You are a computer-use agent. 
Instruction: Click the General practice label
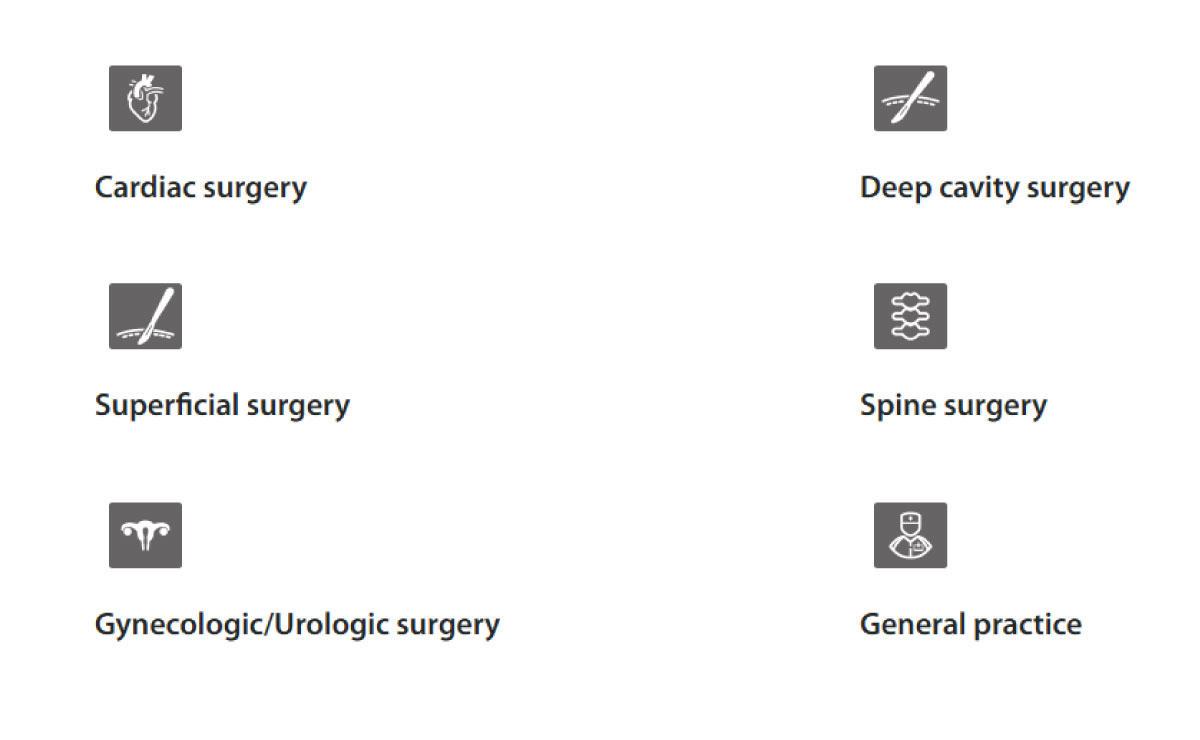(970, 624)
